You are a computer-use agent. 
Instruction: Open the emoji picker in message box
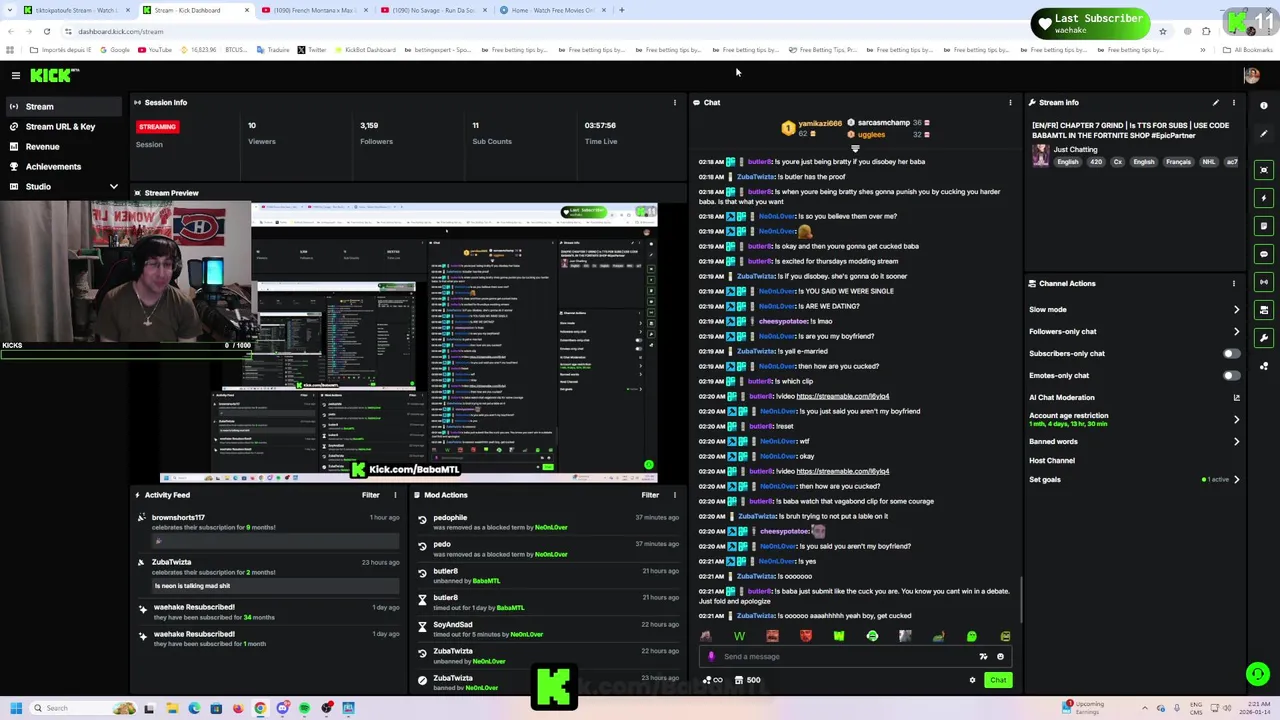pos(1000,657)
